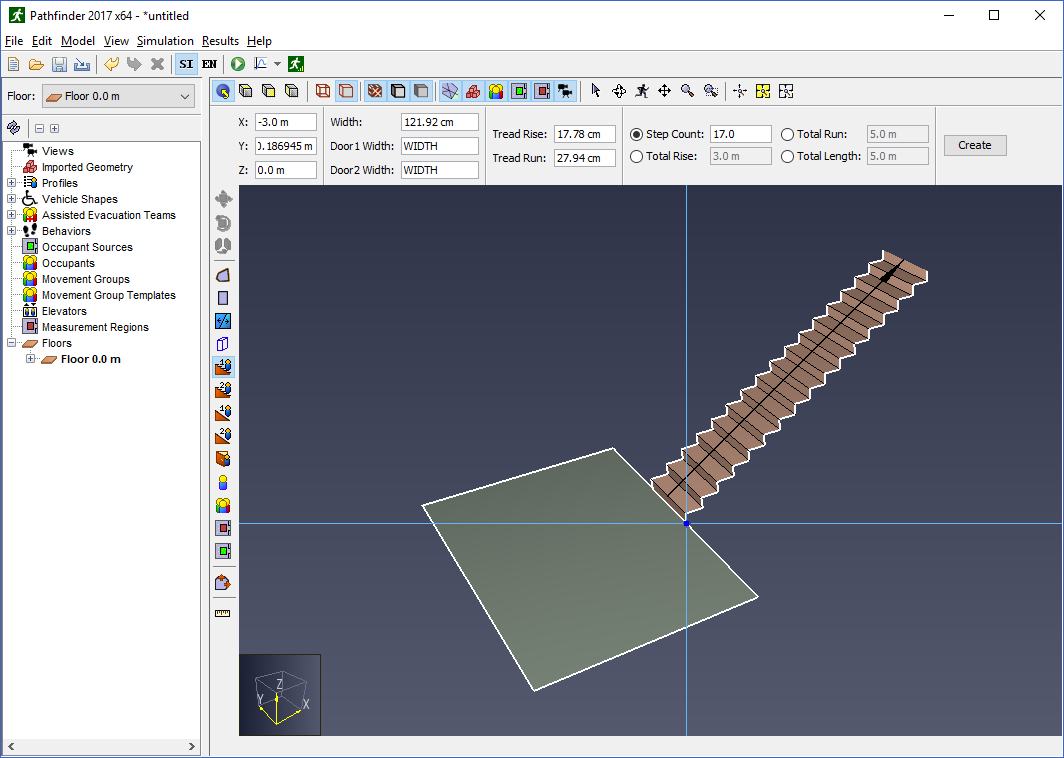Open the Model menu
Screen dimensions: 1064x758
(77, 41)
